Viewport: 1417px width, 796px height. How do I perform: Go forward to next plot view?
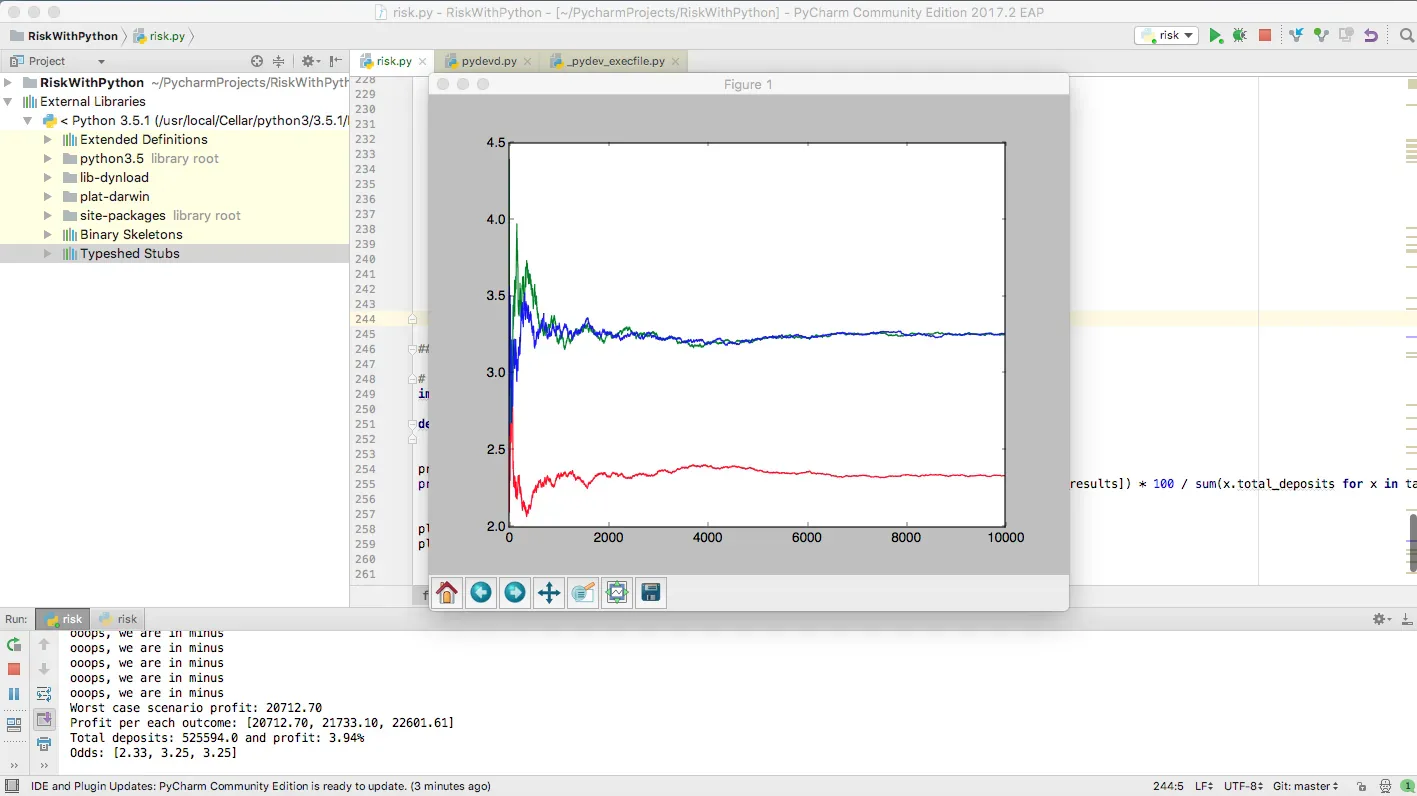click(x=515, y=593)
